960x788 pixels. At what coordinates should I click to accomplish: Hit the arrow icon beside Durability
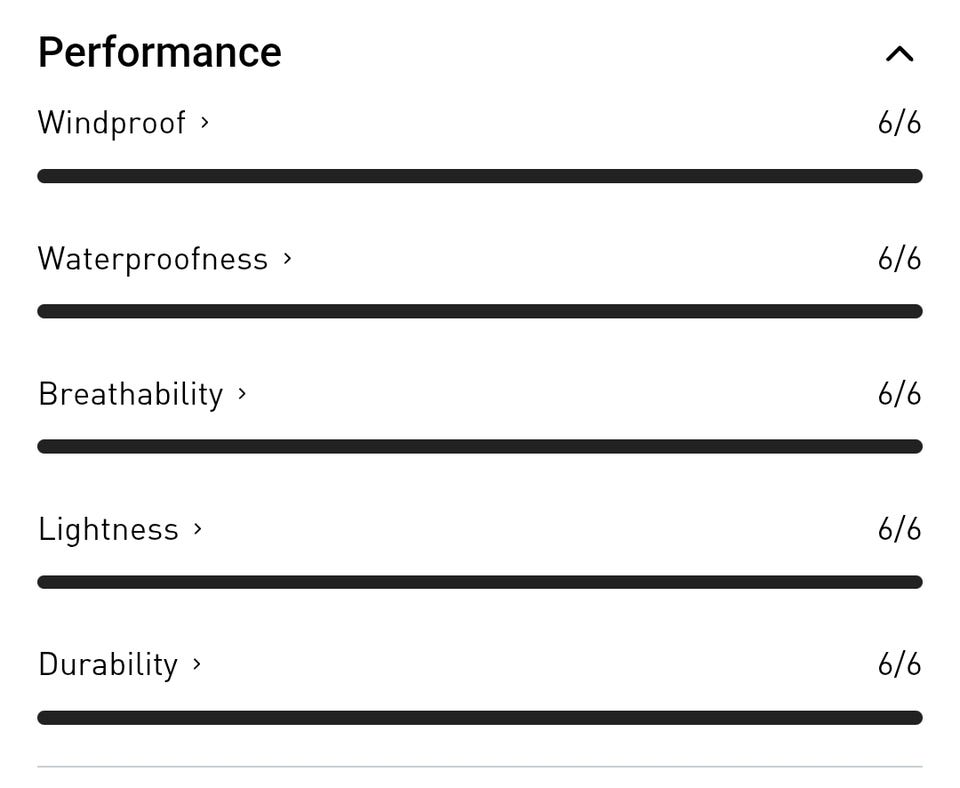click(x=197, y=663)
